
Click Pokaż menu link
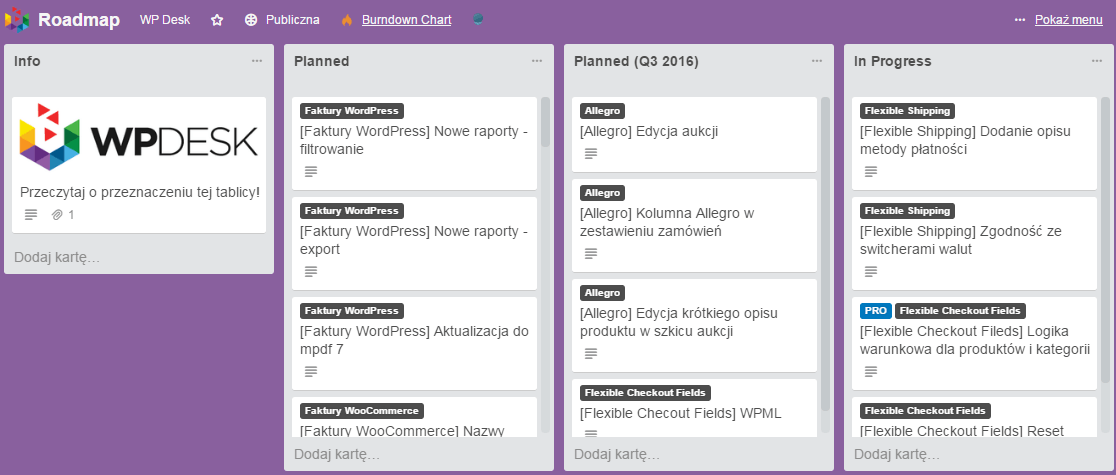coord(1068,20)
